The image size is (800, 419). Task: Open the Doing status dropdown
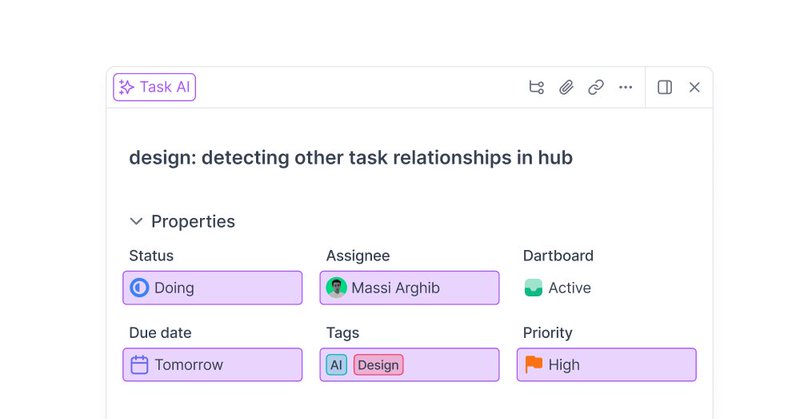coord(212,288)
